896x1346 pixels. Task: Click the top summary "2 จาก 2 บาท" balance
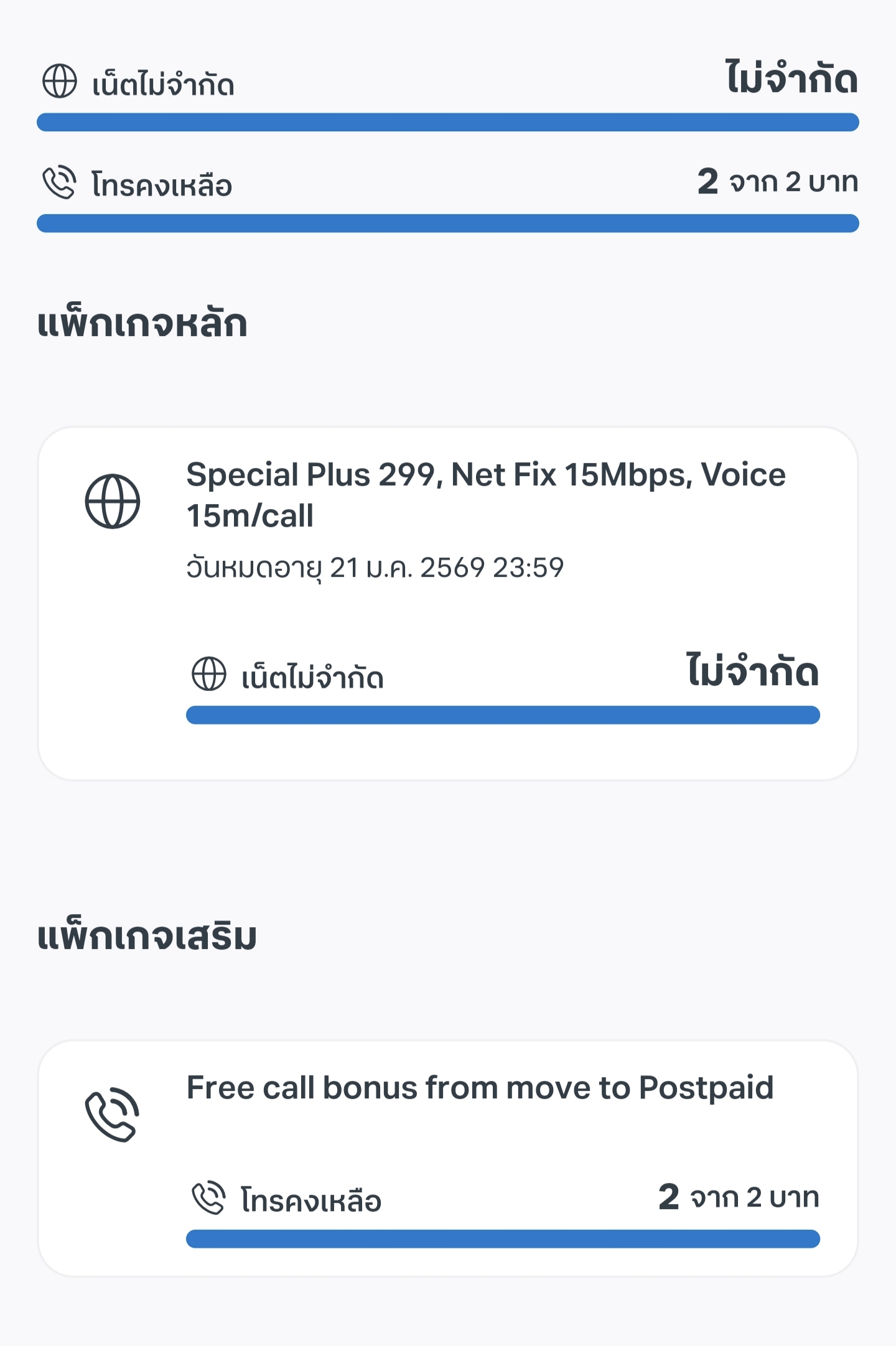(x=778, y=182)
